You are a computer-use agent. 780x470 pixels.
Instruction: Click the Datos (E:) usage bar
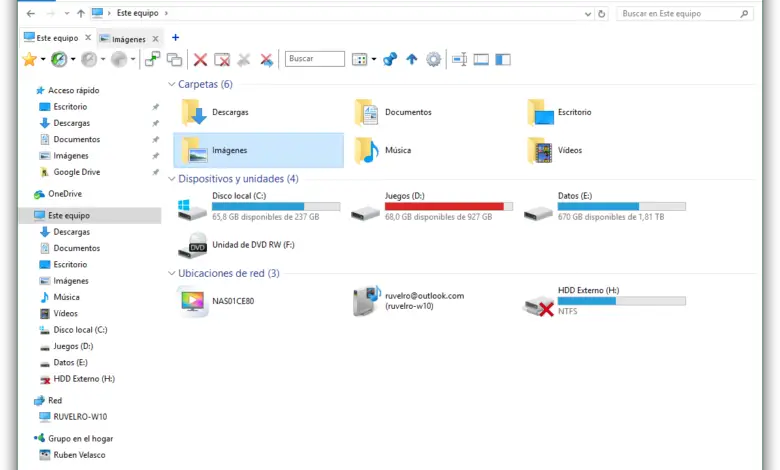tap(622, 206)
